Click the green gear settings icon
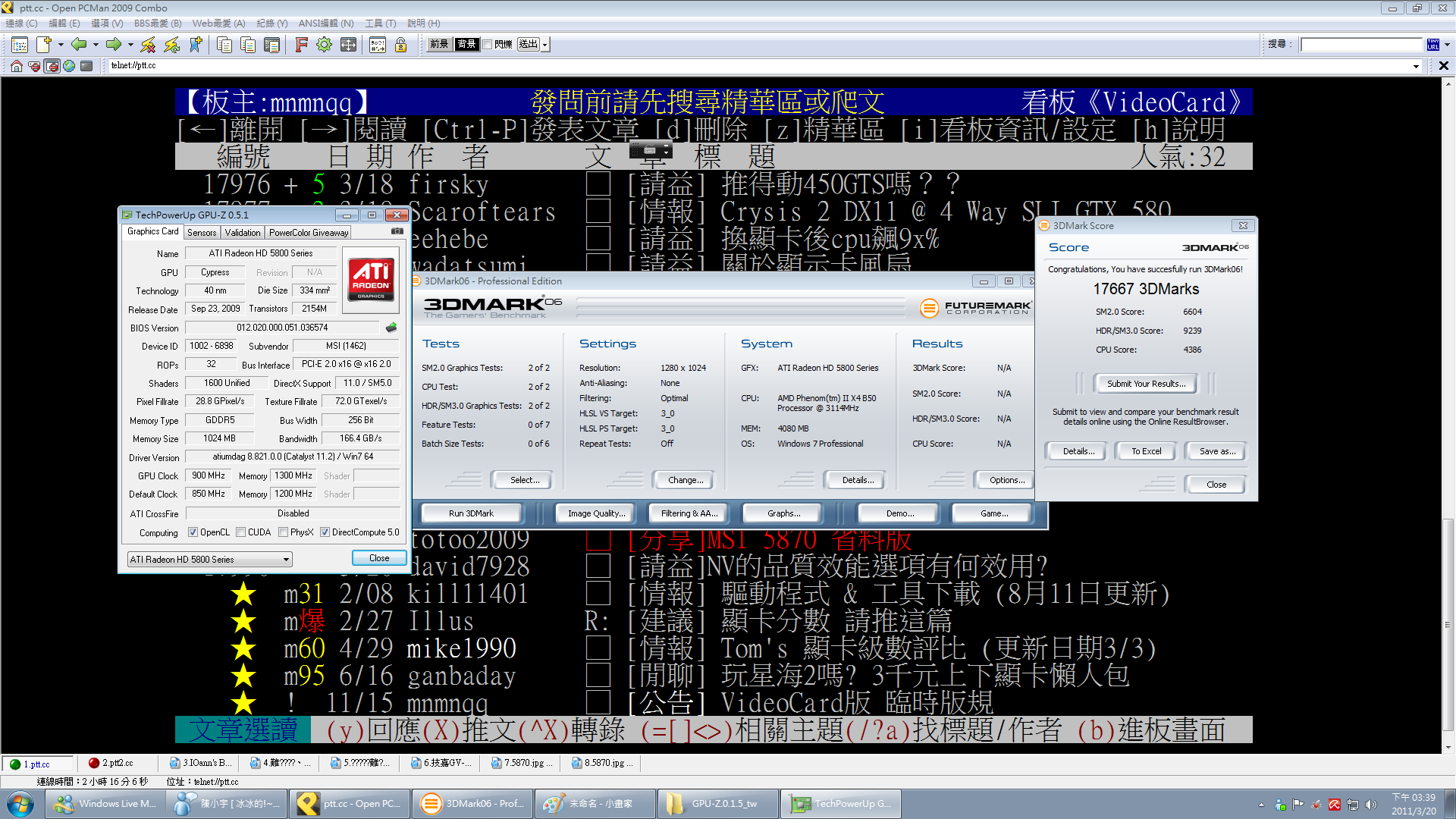 pos(324,45)
